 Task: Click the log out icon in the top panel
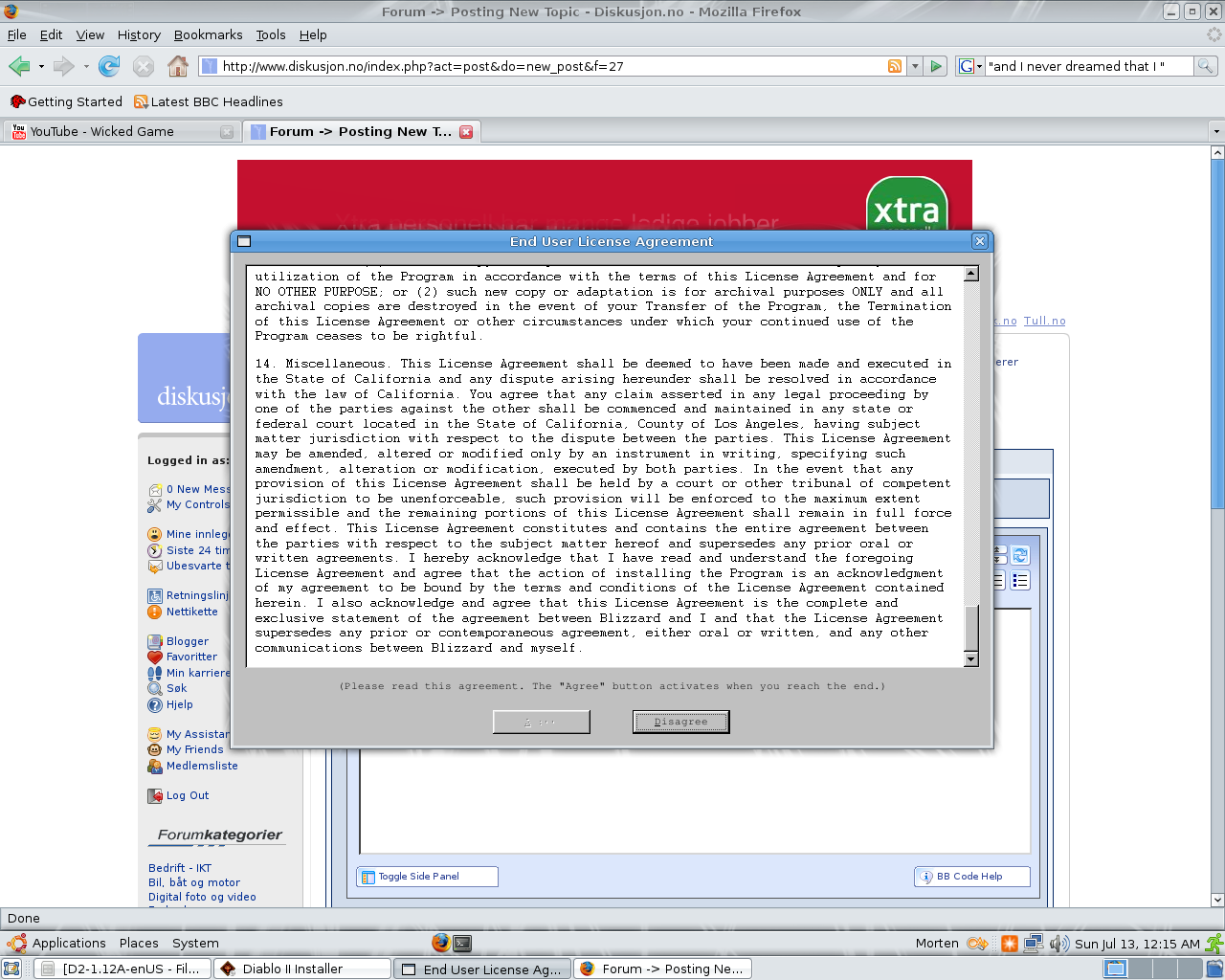point(1214,944)
